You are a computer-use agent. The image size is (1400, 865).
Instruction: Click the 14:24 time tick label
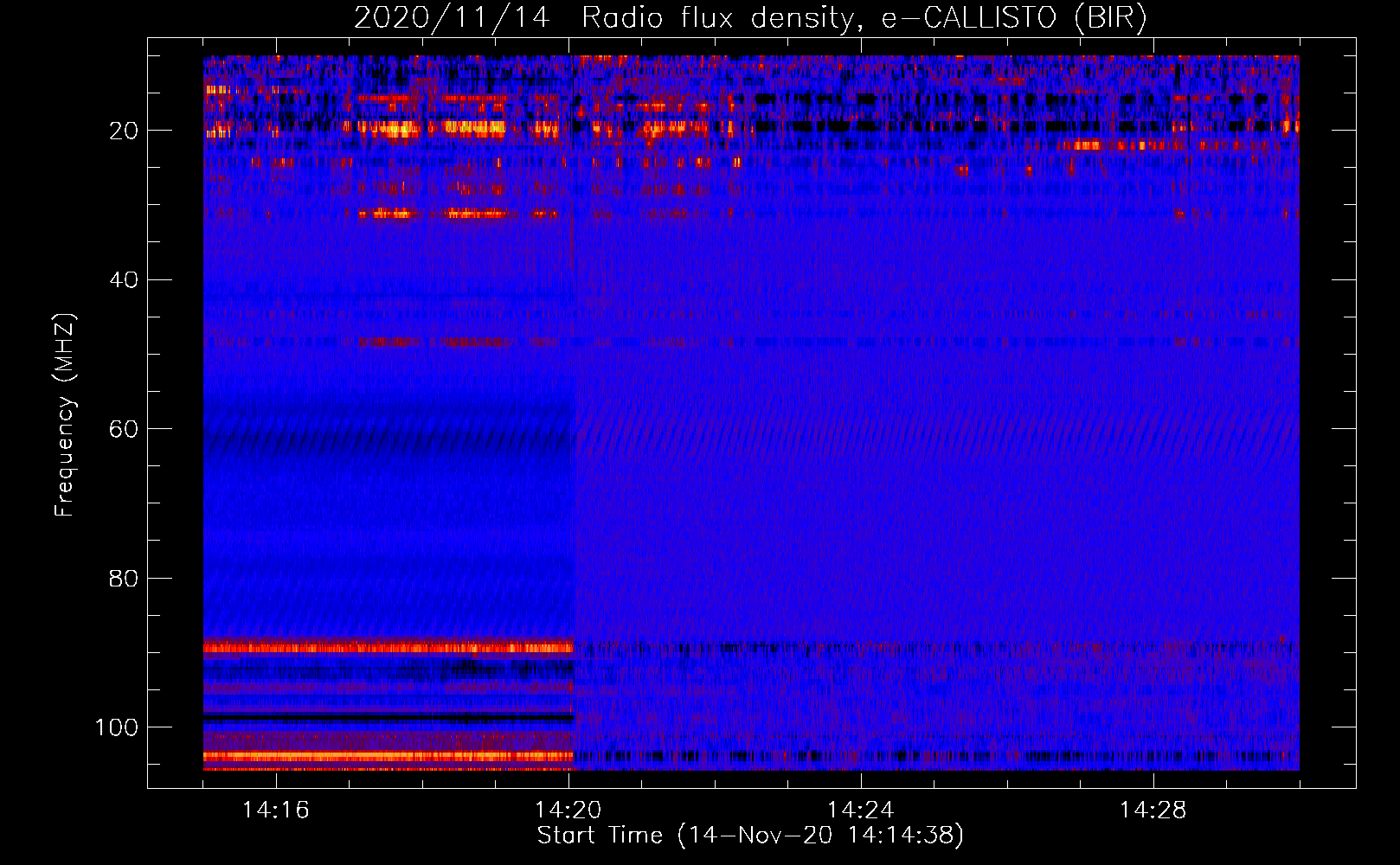click(860, 810)
